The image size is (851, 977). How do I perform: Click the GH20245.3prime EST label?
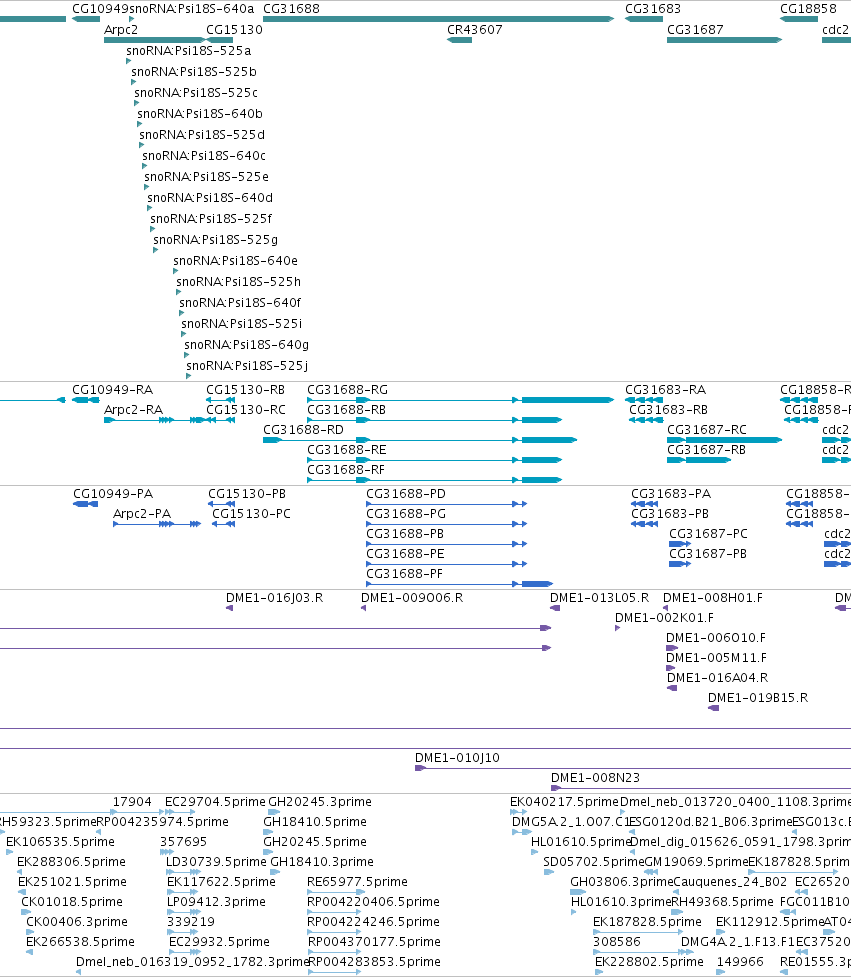point(320,802)
